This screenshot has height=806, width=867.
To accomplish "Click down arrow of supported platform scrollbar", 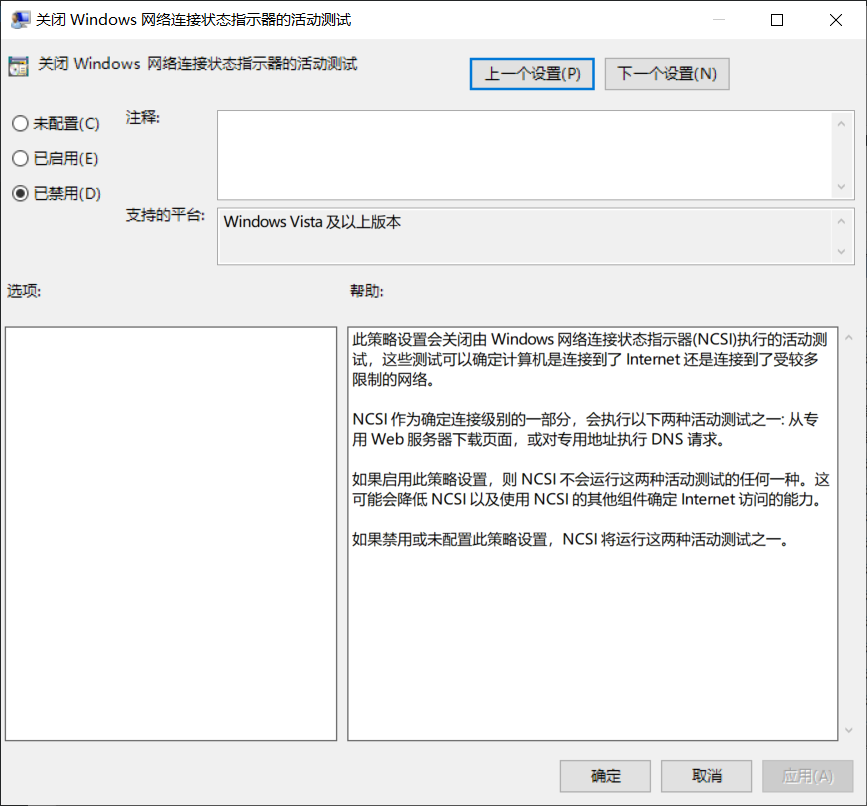I will [x=841, y=252].
